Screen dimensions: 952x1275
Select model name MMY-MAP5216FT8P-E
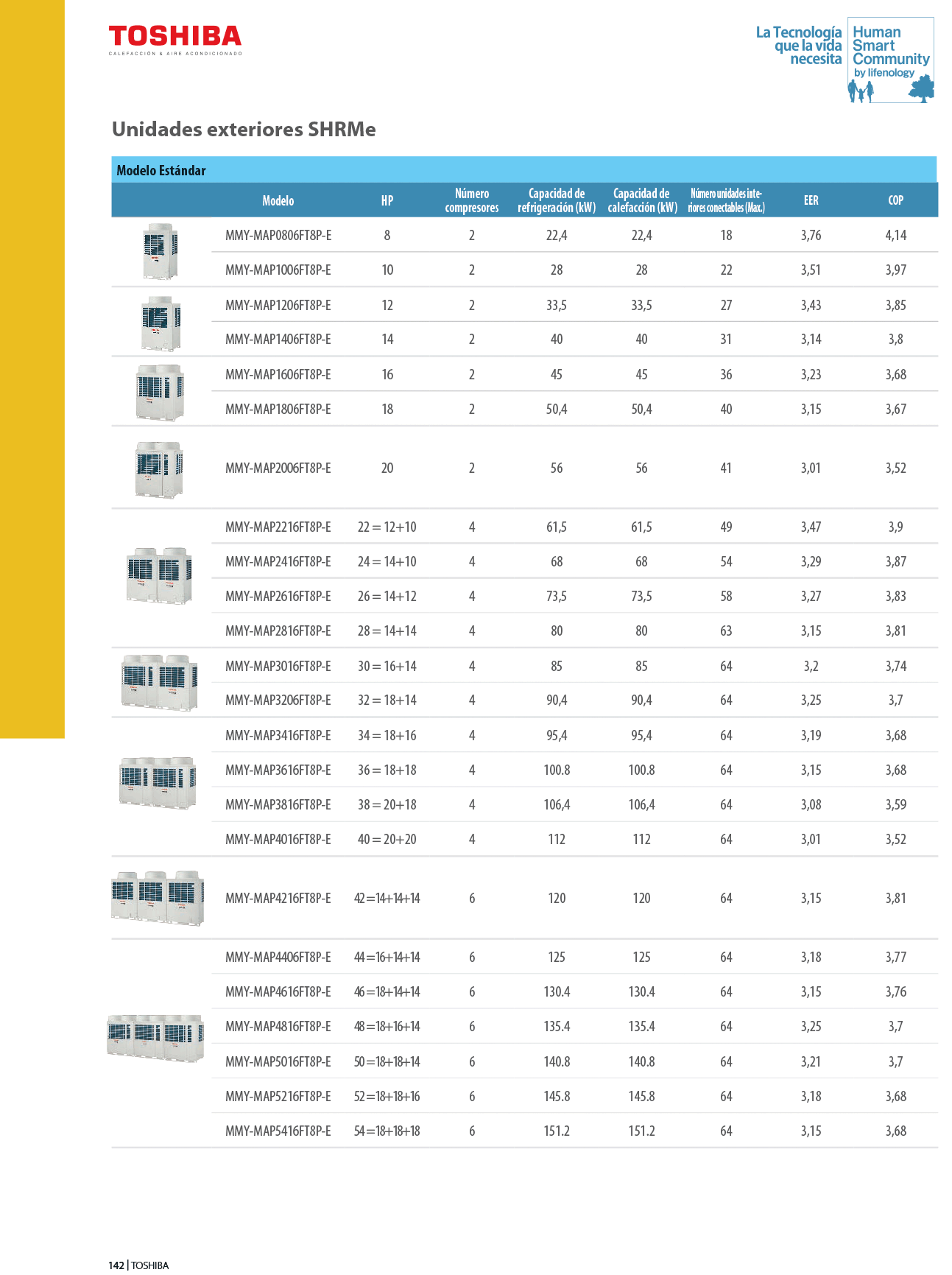pyautogui.click(x=278, y=1097)
